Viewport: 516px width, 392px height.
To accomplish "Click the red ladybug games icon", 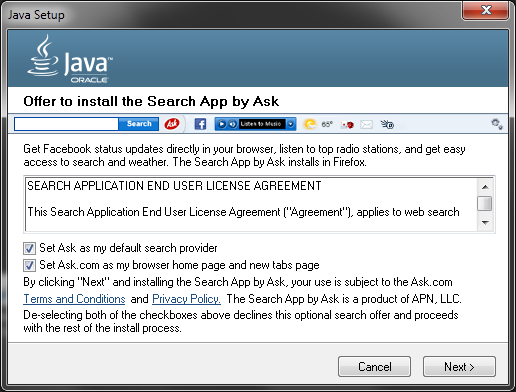I will (347, 125).
